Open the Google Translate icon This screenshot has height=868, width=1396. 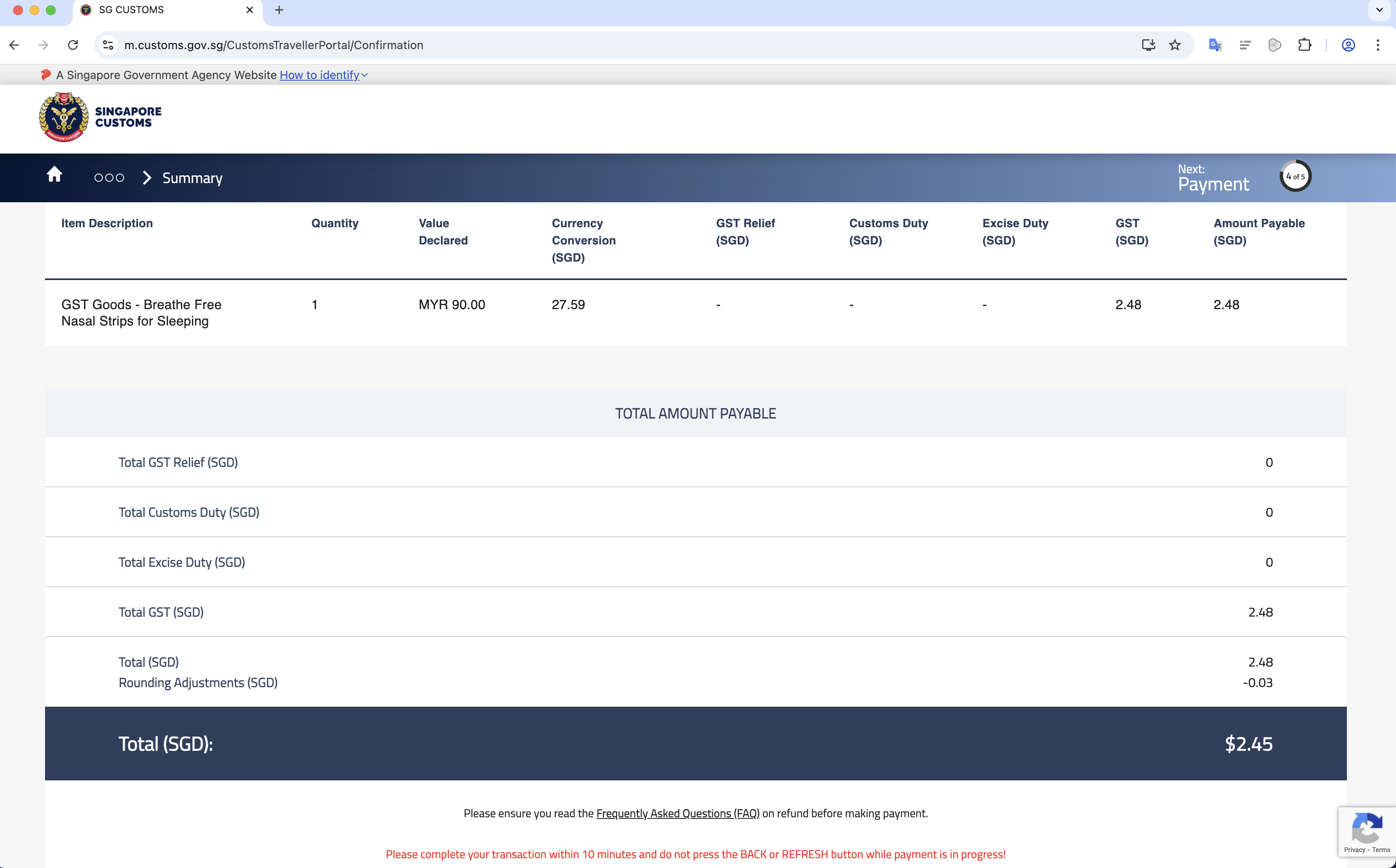click(x=1215, y=45)
